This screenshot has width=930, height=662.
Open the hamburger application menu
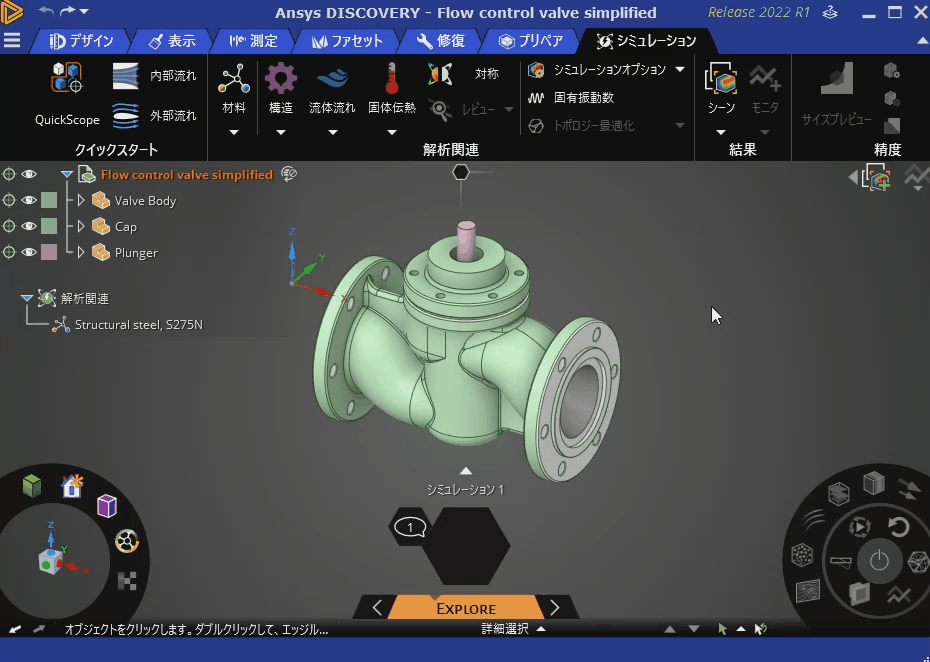coord(12,40)
